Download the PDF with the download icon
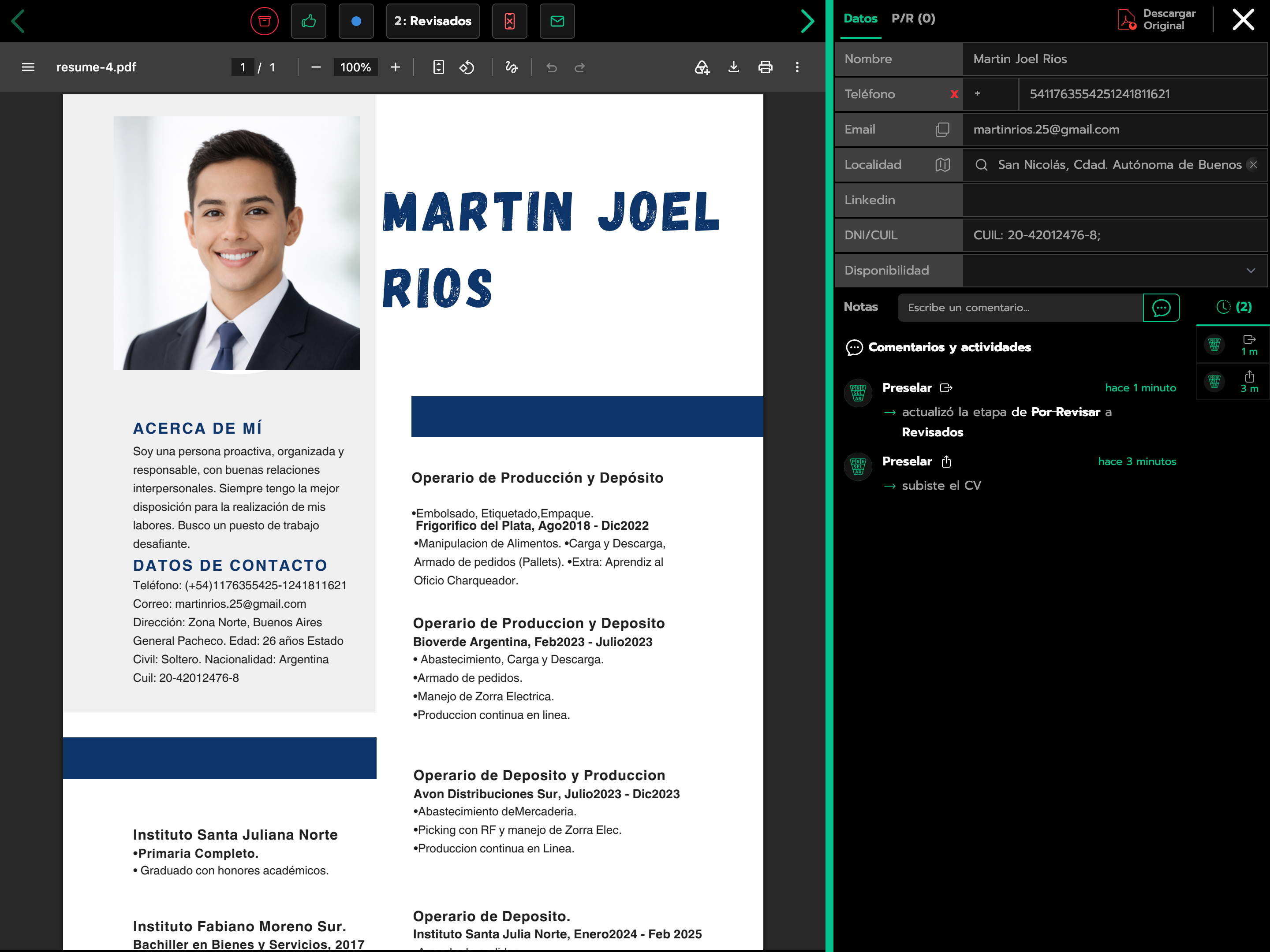Screen dimensions: 1270x952 734,67
